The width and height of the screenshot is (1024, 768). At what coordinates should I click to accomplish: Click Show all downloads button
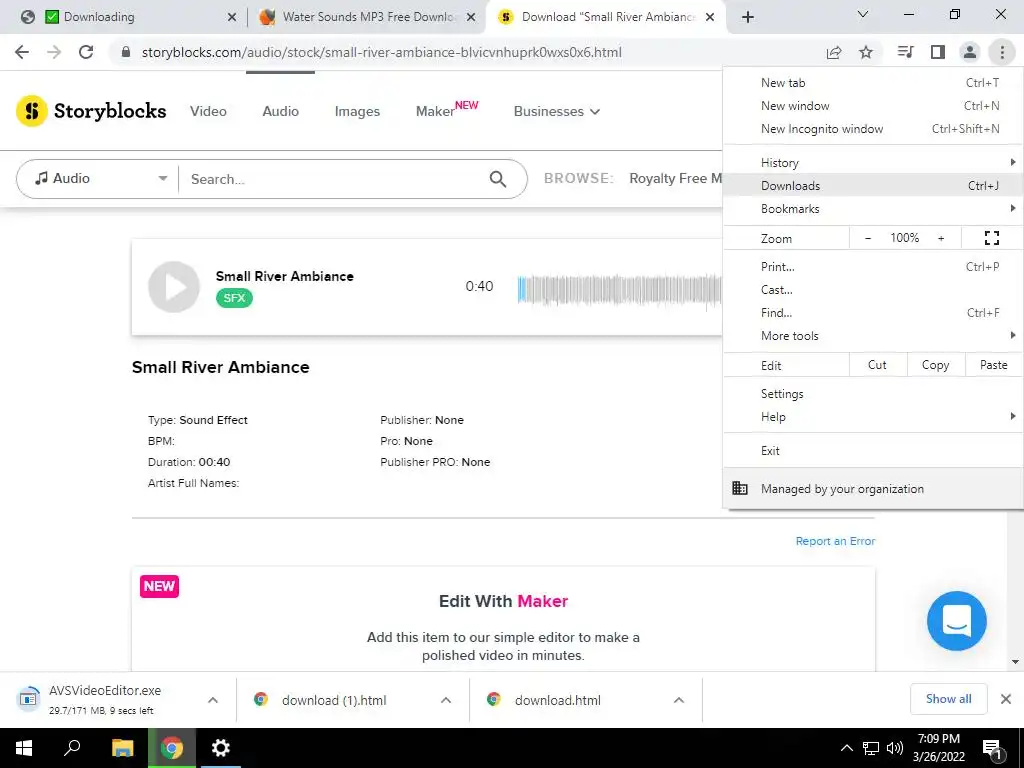[948, 699]
